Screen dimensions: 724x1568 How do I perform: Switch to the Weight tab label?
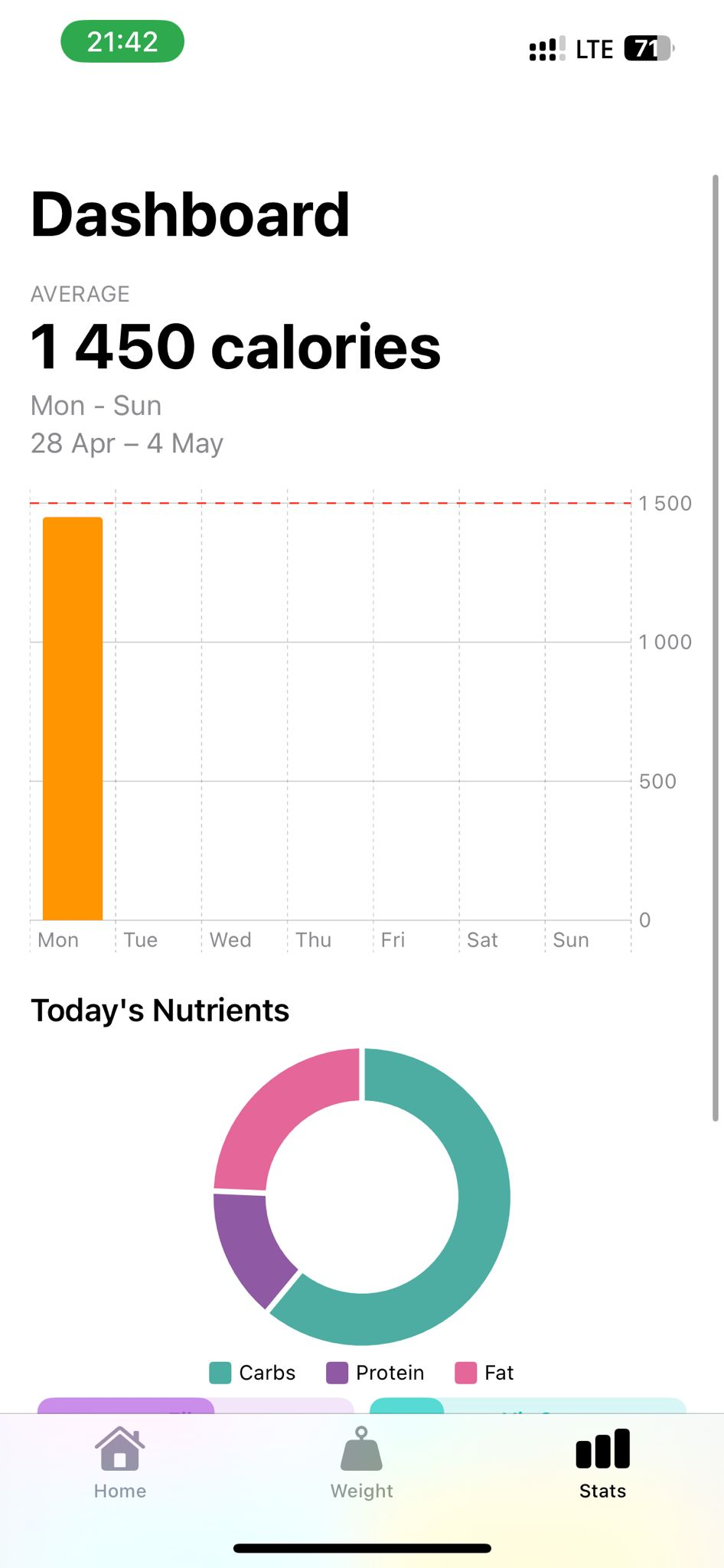tap(361, 1491)
